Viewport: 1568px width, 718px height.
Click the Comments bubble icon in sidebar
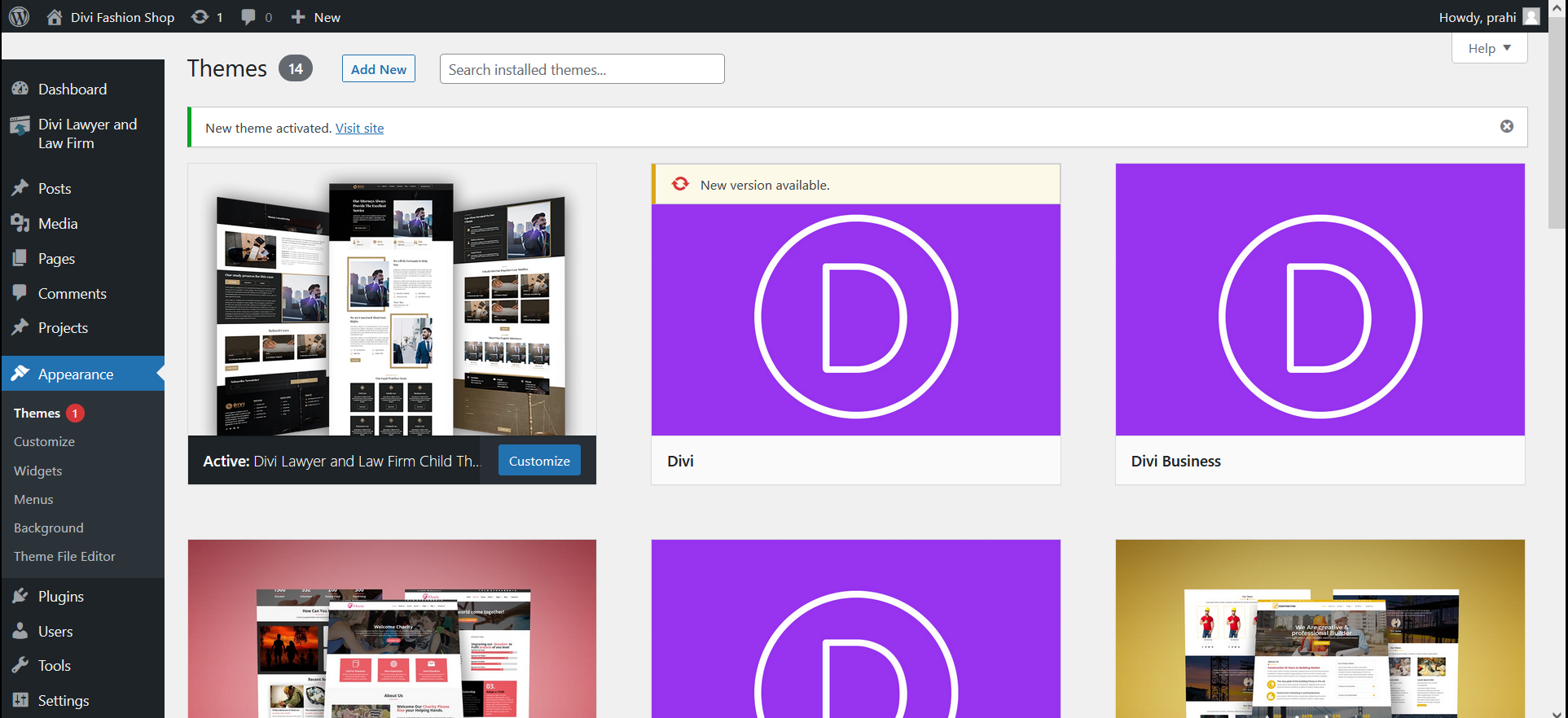[x=20, y=293]
